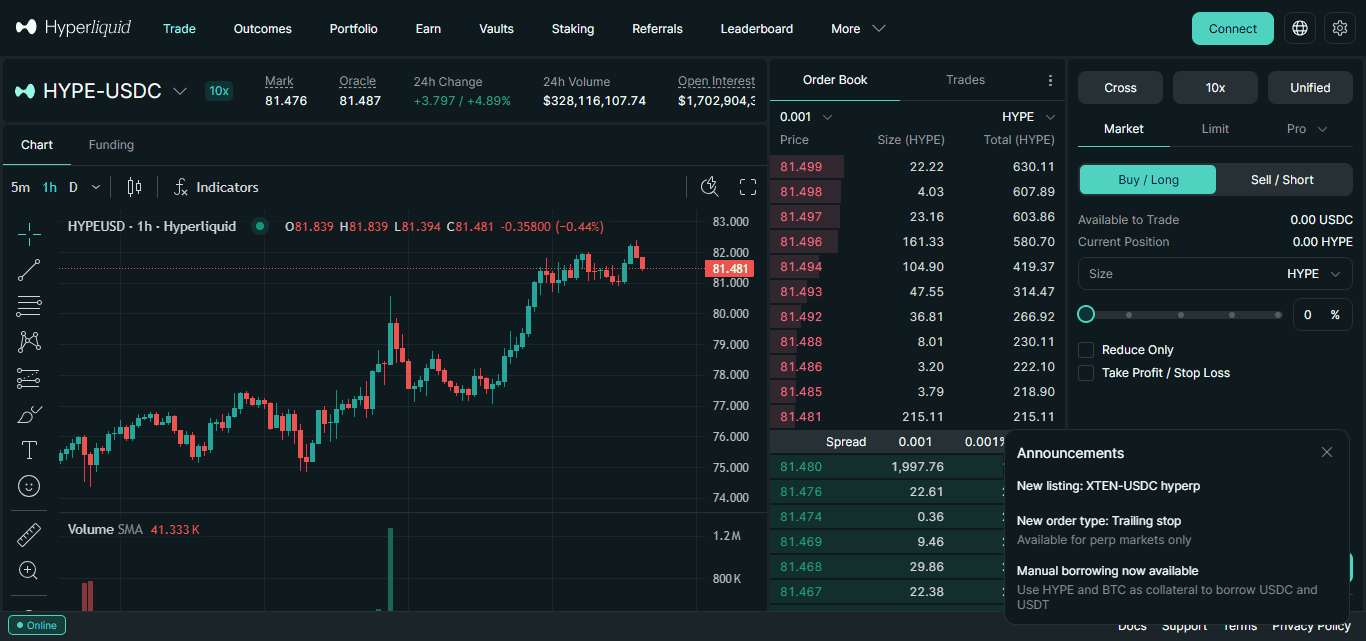The height and width of the screenshot is (641, 1366).
Task: Activate the chart zoom-in tool
Action: coord(29,571)
